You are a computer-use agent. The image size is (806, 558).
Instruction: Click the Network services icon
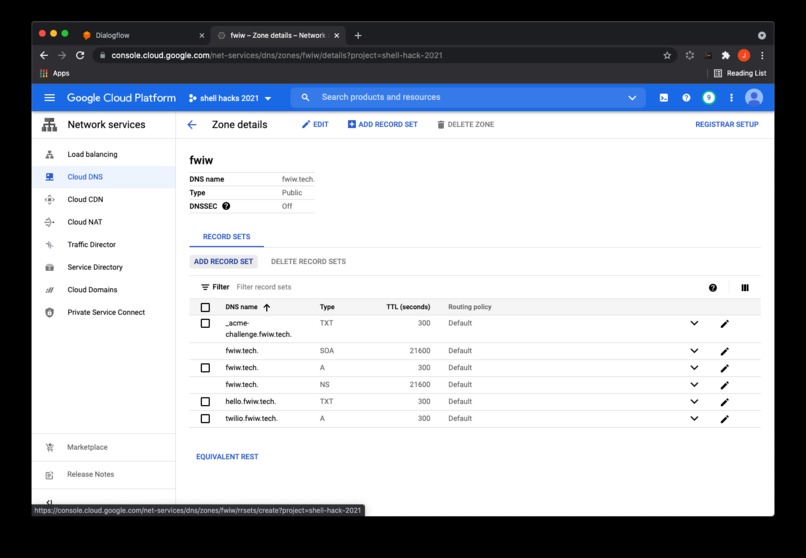click(x=49, y=124)
